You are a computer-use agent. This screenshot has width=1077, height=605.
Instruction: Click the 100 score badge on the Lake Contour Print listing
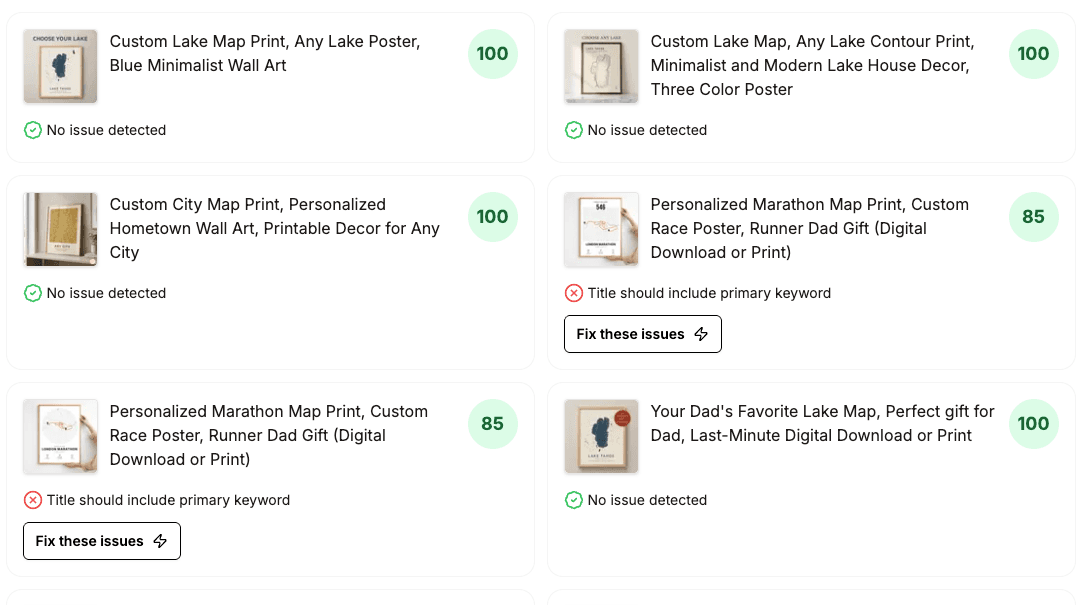pos(1033,54)
